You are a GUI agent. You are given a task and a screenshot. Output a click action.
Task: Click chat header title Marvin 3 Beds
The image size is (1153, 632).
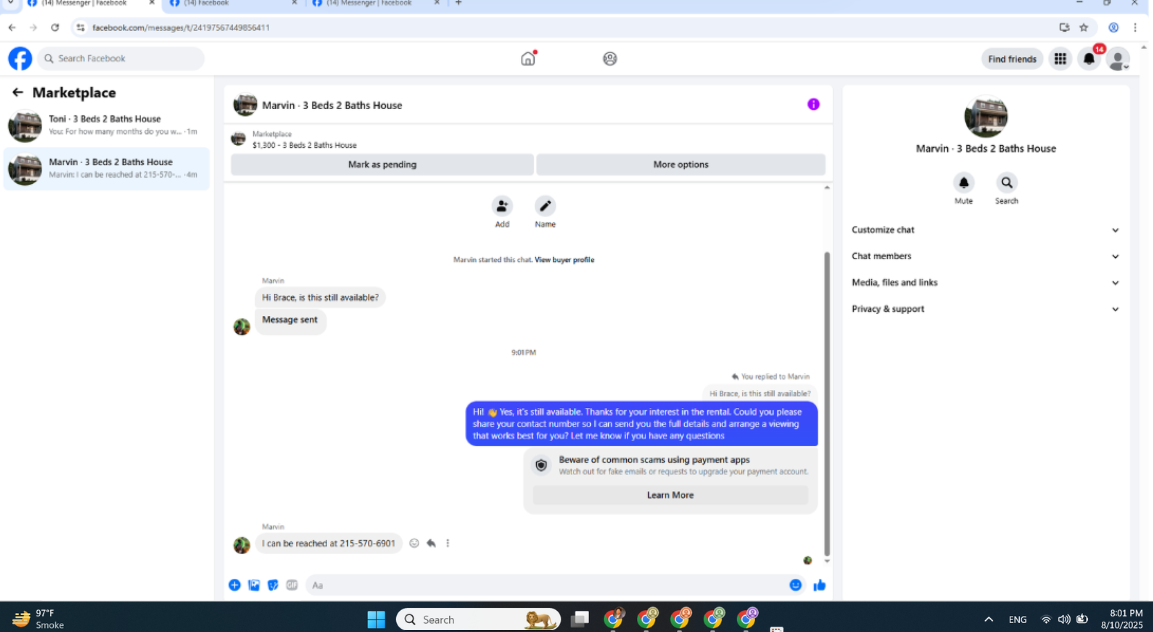(x=332, y=105)
